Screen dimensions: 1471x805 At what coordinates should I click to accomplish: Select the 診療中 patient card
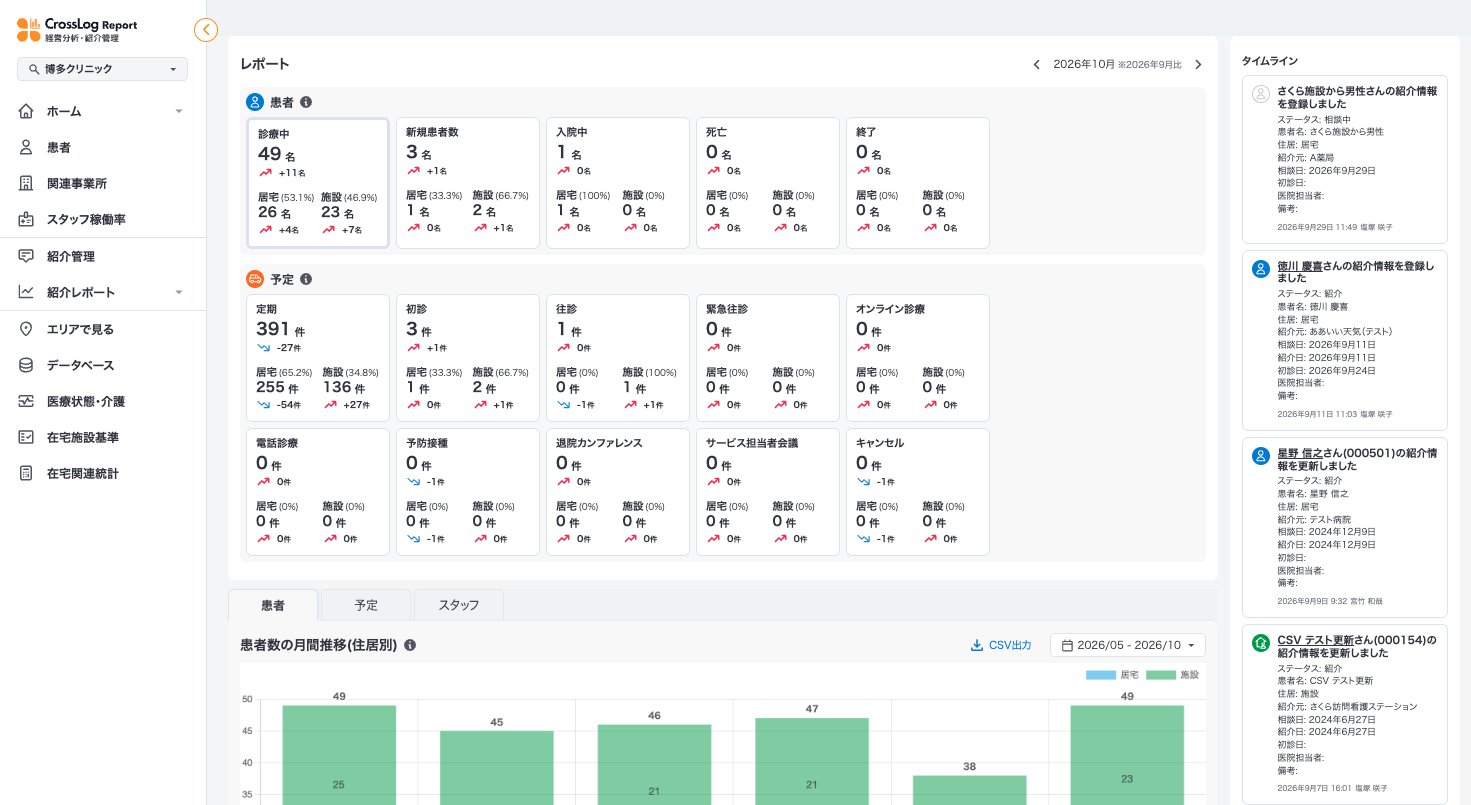point(318,183)
